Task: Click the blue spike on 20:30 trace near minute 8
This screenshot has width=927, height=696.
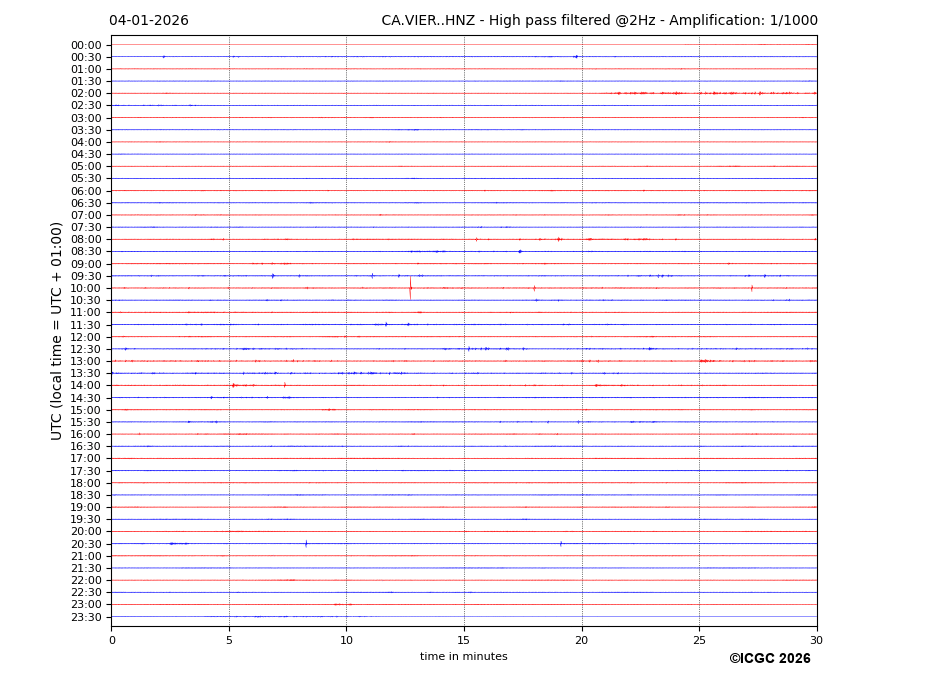Action: [306, 544]
